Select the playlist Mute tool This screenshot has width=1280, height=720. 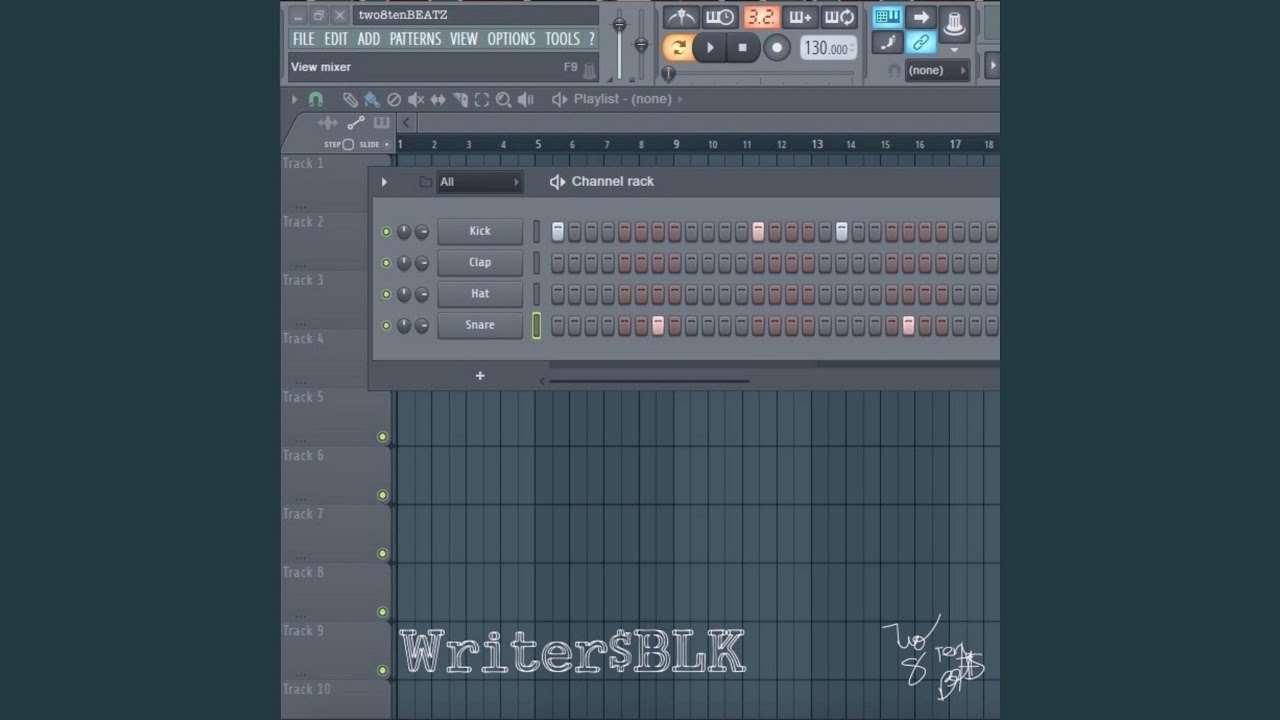click(416, 99)
